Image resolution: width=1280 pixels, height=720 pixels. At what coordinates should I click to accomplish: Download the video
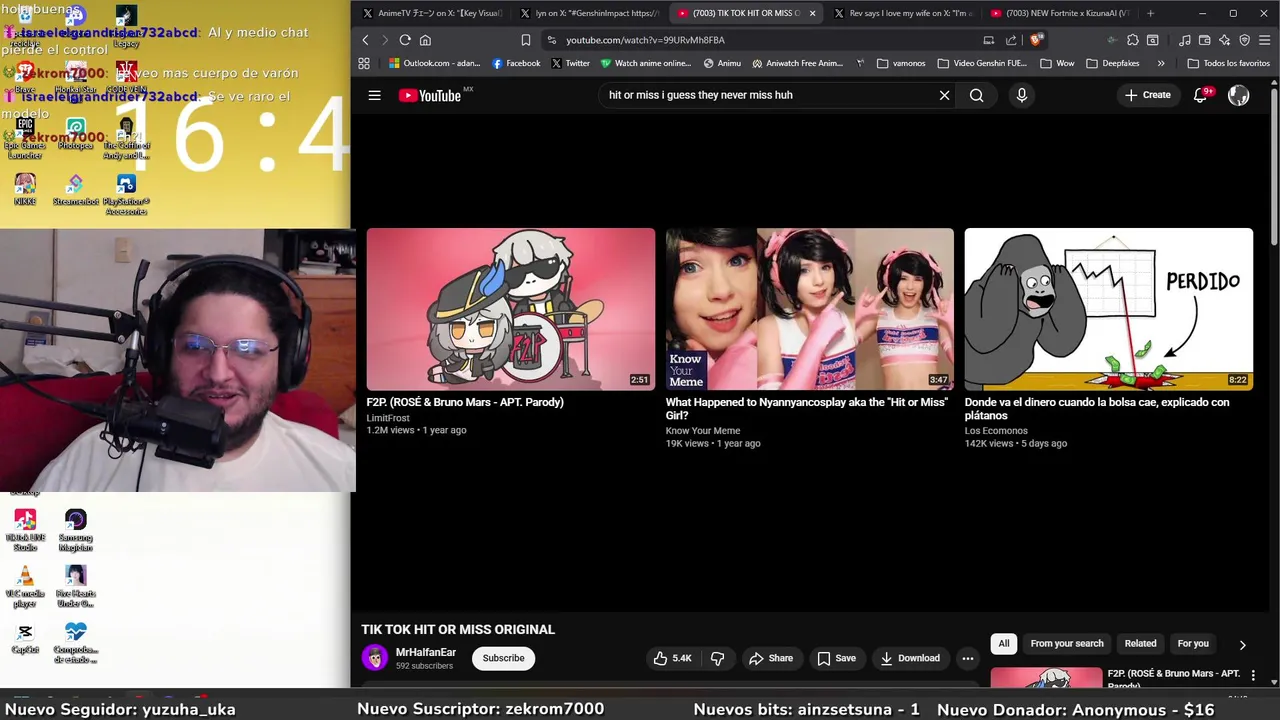(910, 658)
